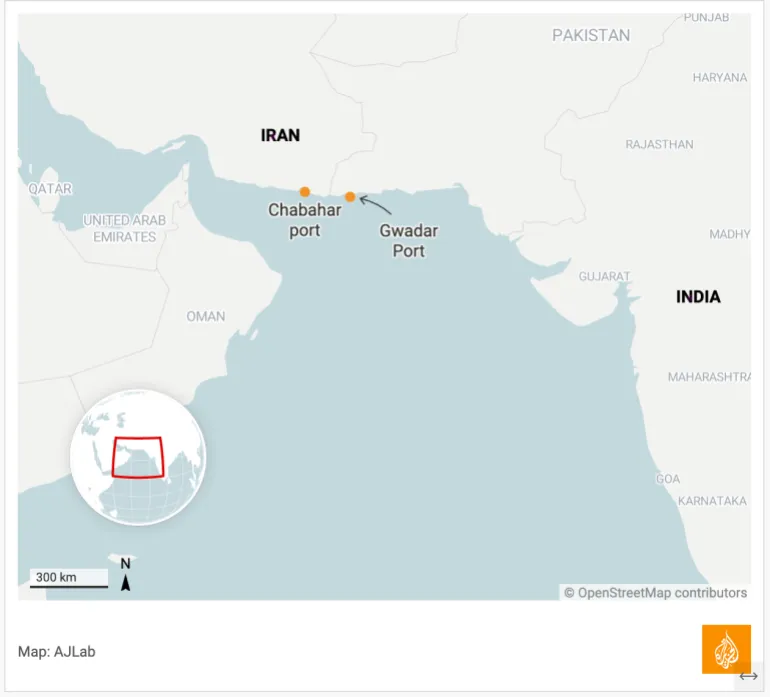Click the curved arrow pointing to Gwadar
The height and width of the screenshot is (697, 770).
coord(376,204)
